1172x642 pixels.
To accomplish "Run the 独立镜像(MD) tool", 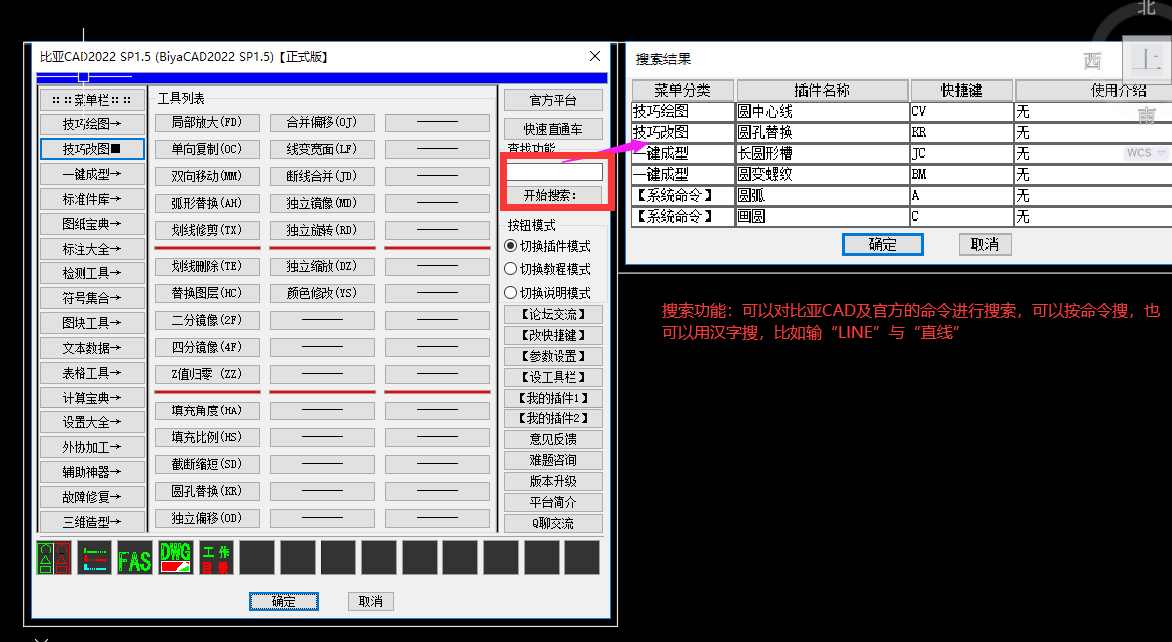I will click(x=322, y=203).
